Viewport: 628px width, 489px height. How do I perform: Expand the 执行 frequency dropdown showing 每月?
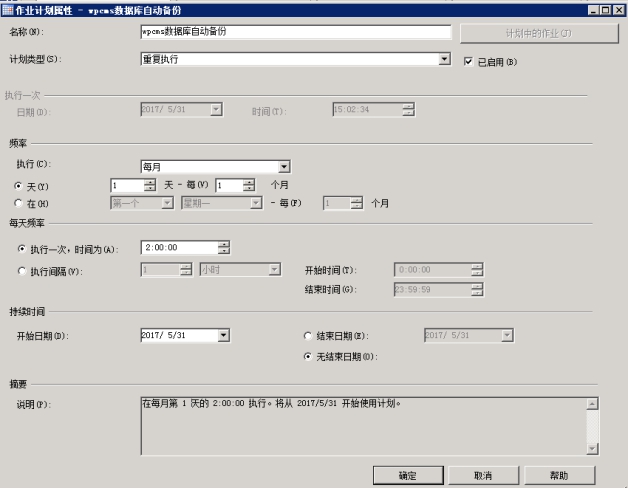coord(284,167)
